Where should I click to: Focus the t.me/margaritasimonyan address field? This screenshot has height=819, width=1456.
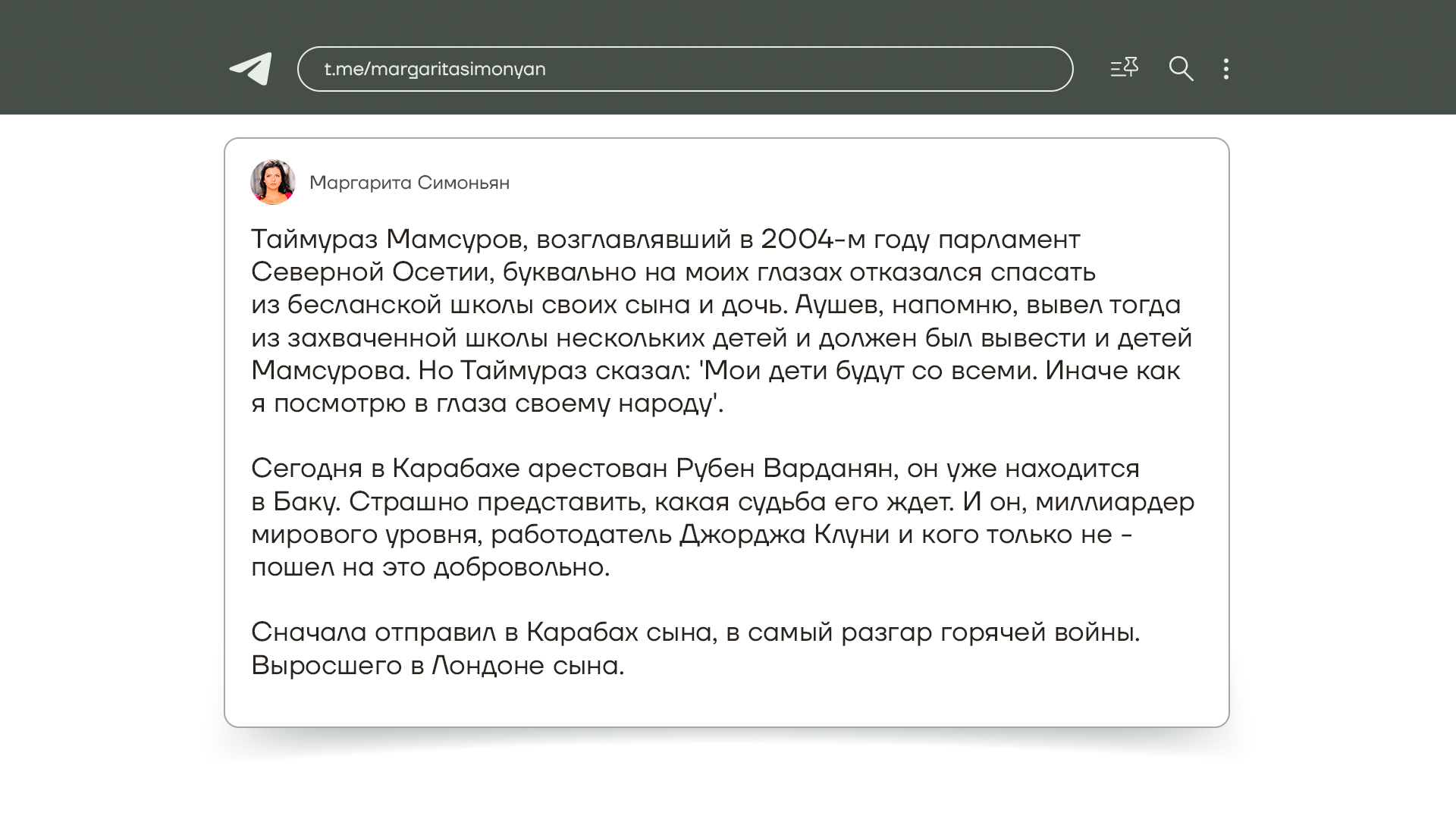684,69
